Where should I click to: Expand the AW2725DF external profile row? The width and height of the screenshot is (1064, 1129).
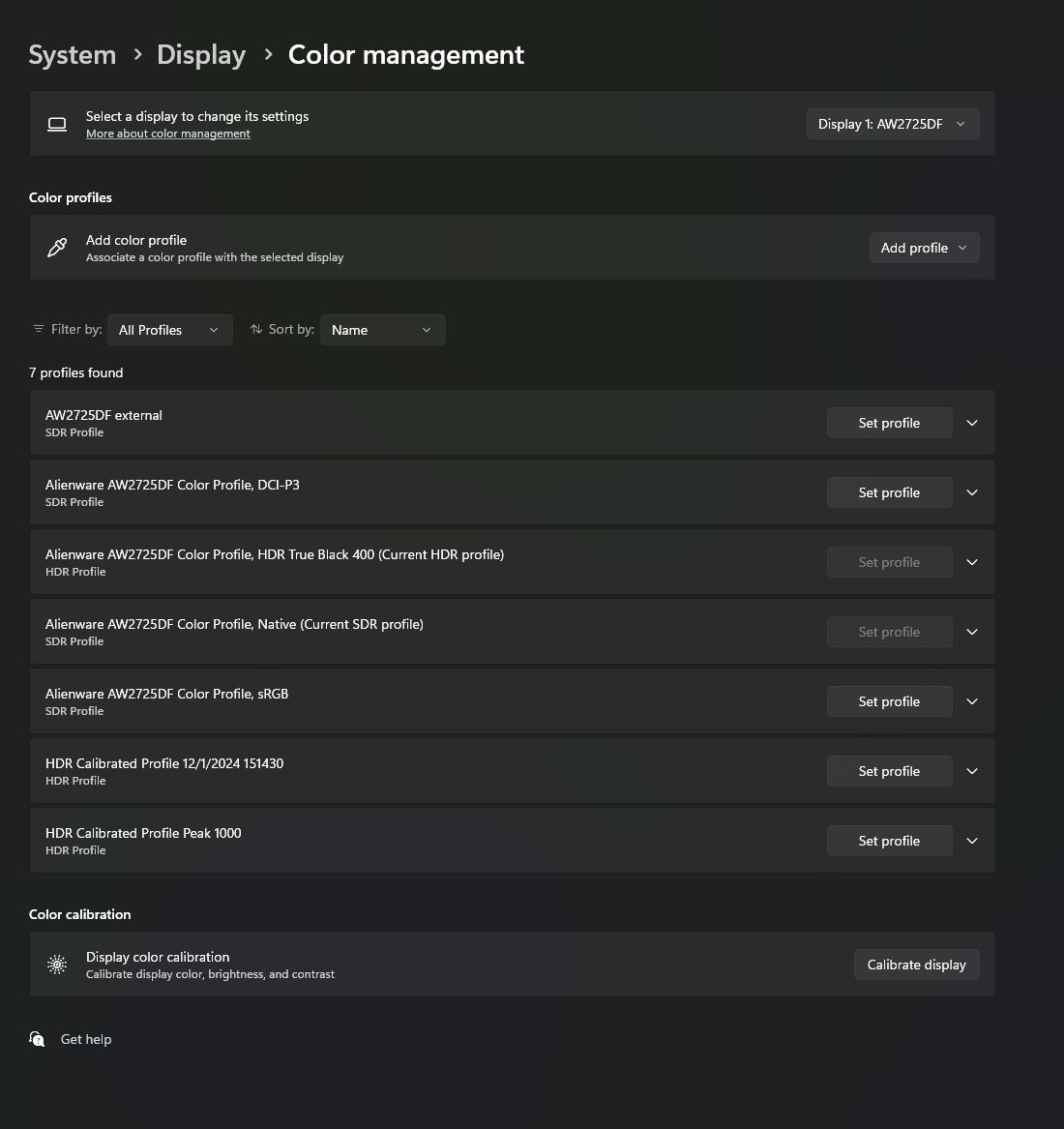coord(972,423)
